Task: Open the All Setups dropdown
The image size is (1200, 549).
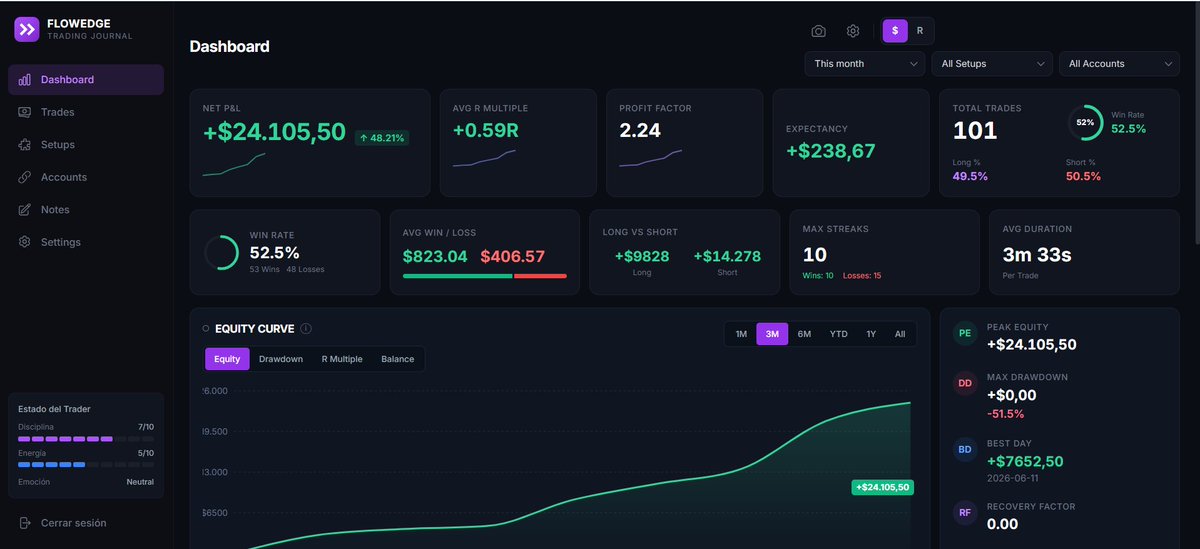Action: pyautogui.click(x=992, y=63)
